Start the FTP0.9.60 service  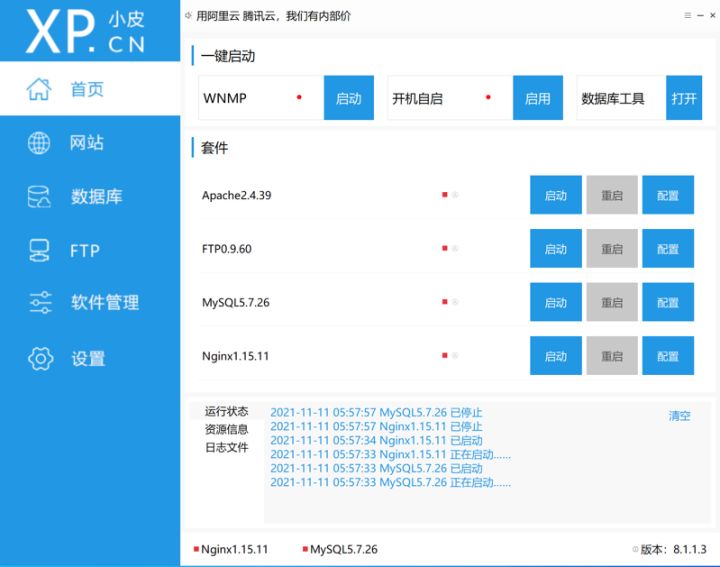point(555,249)
